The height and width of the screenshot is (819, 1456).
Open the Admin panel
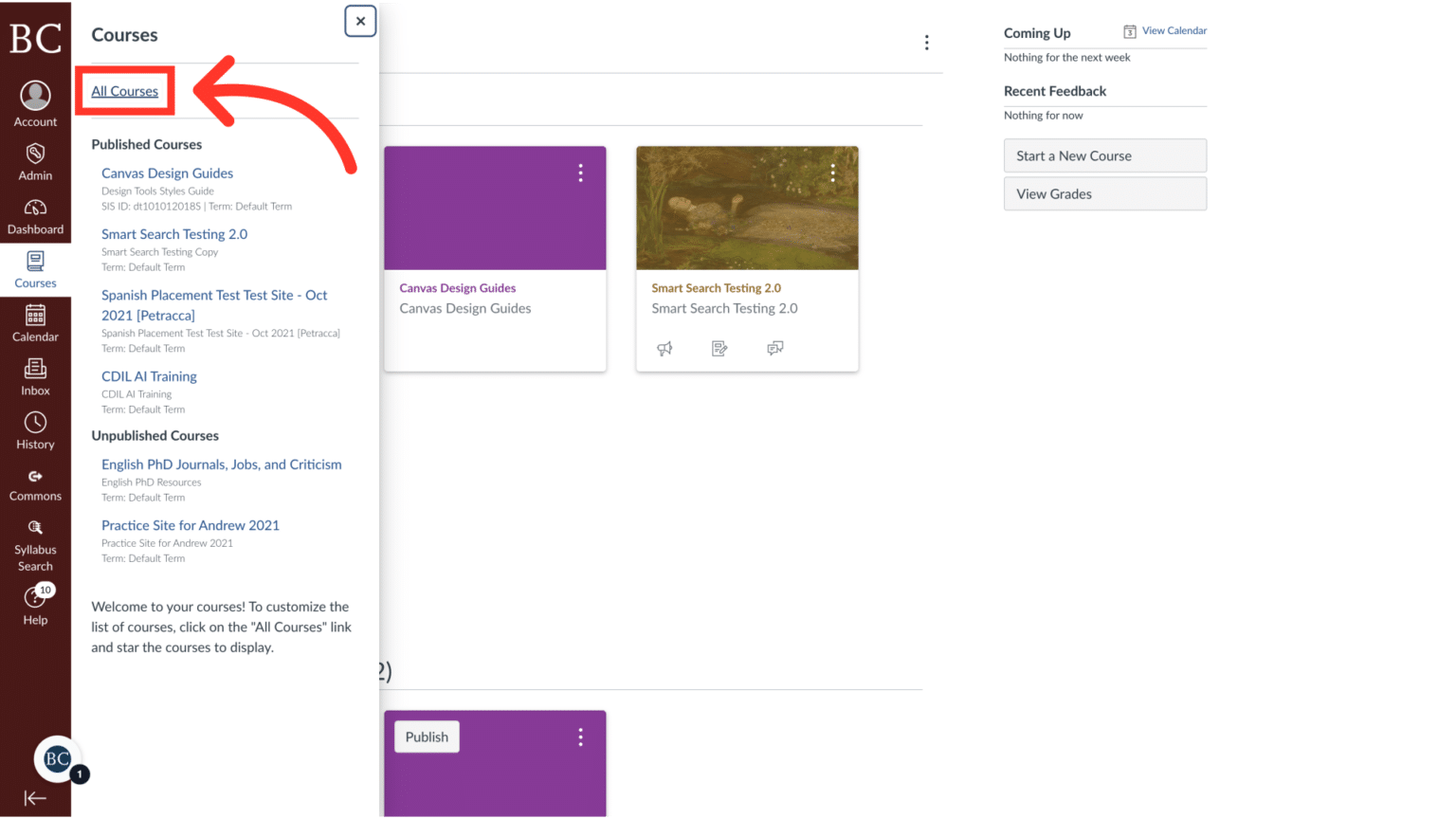point(35,161)
